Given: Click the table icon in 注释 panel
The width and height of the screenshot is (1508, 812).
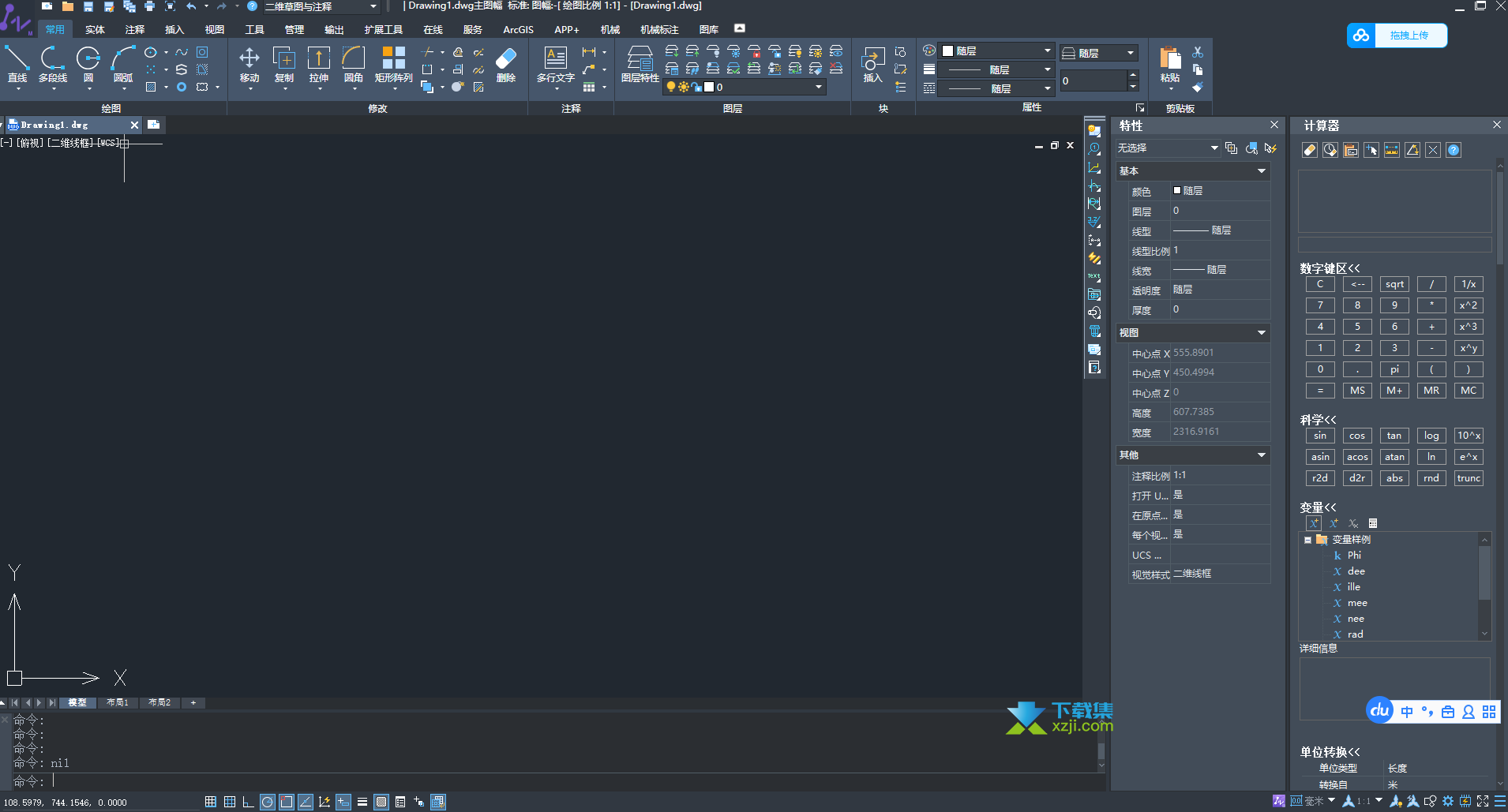Looking at the screenshot, I should pyautogui.click(x=589, y=87).
